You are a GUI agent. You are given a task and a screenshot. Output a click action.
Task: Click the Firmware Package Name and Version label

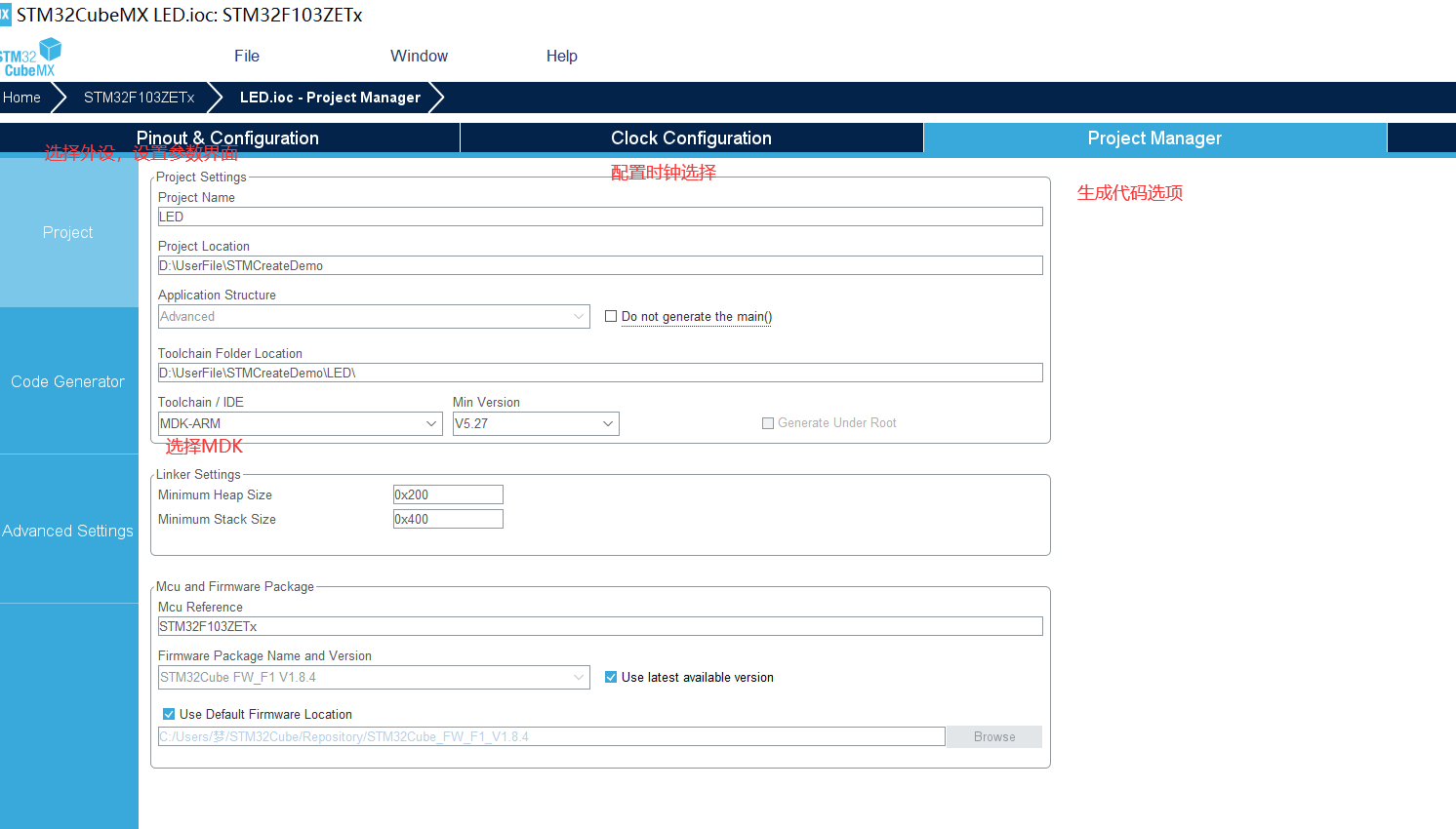(x=264, y=655)
